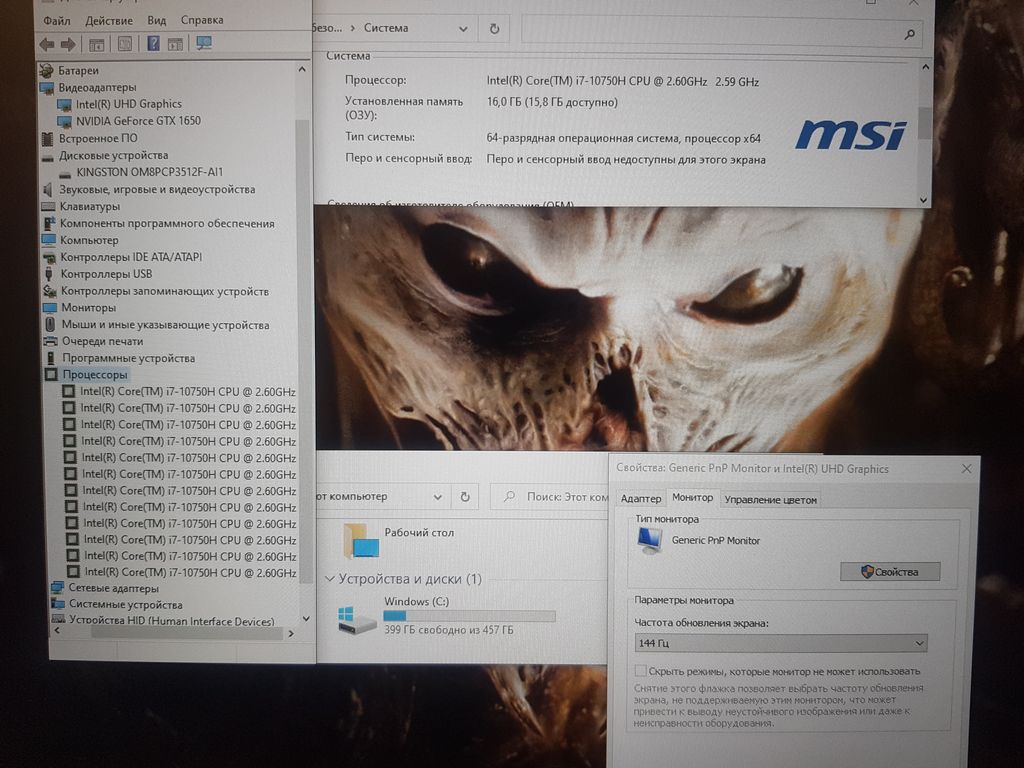The image size is (1024, 768).
Task: Click the Generic PnP Monitor icon in dialog
Action: [650, 541]
